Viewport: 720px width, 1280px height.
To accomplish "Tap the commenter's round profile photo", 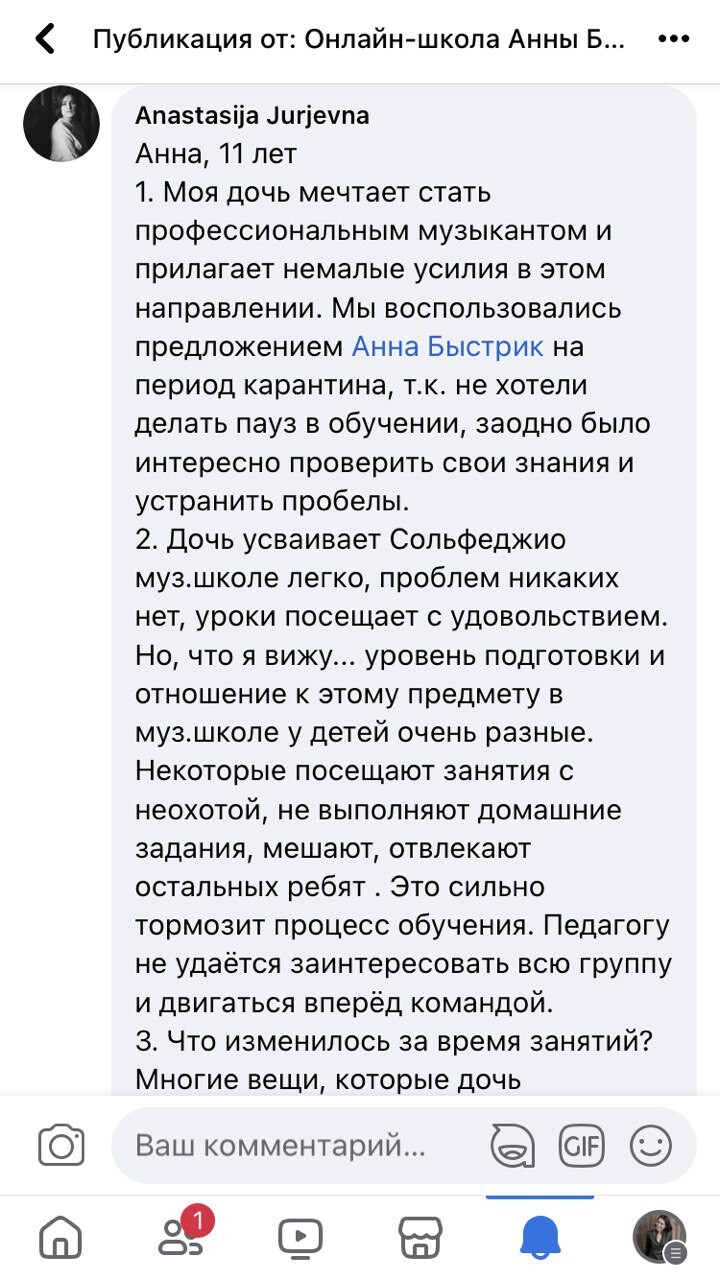I will [61, 123].
